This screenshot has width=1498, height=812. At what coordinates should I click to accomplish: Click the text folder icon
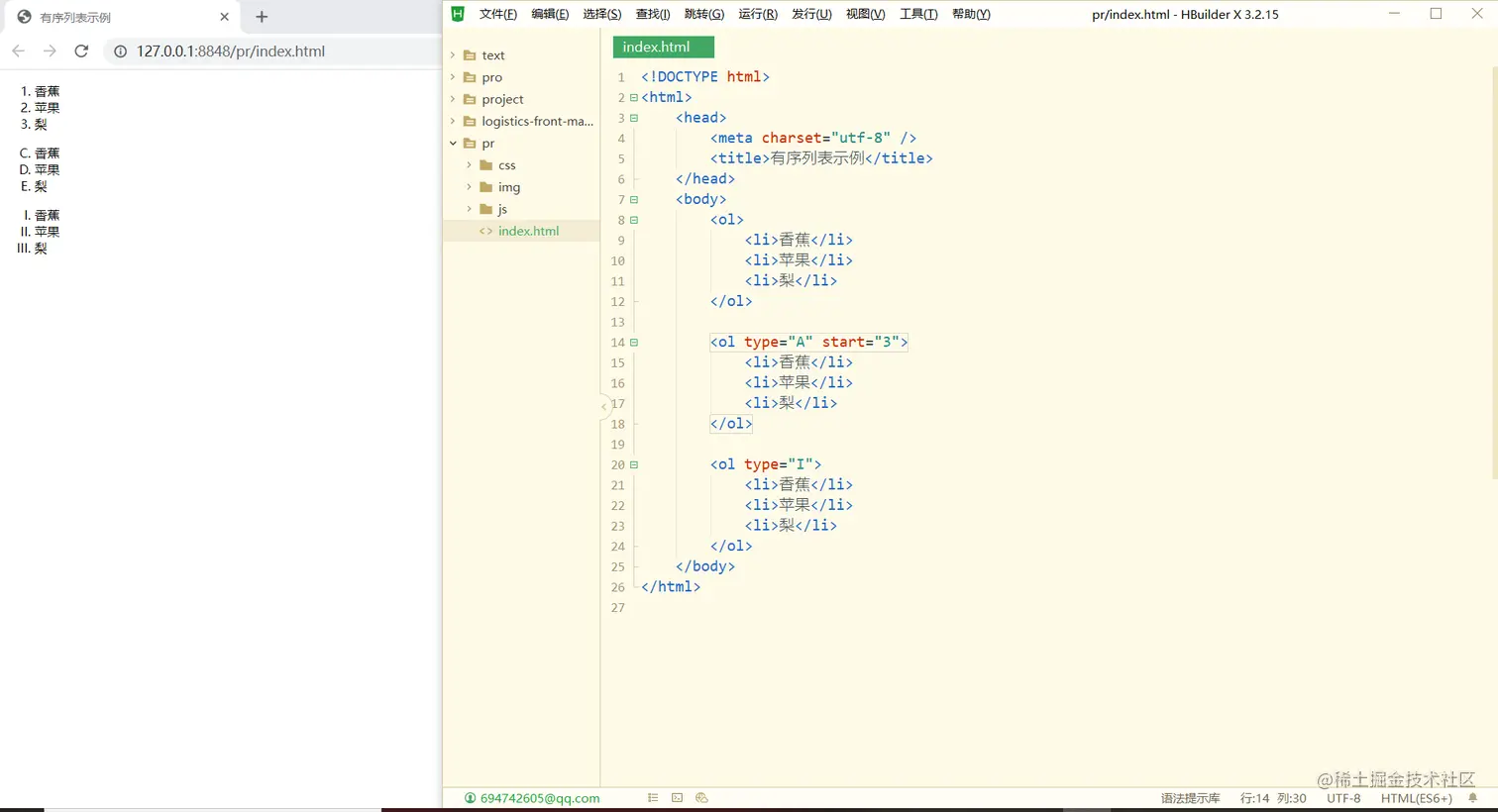pos(470,55)
